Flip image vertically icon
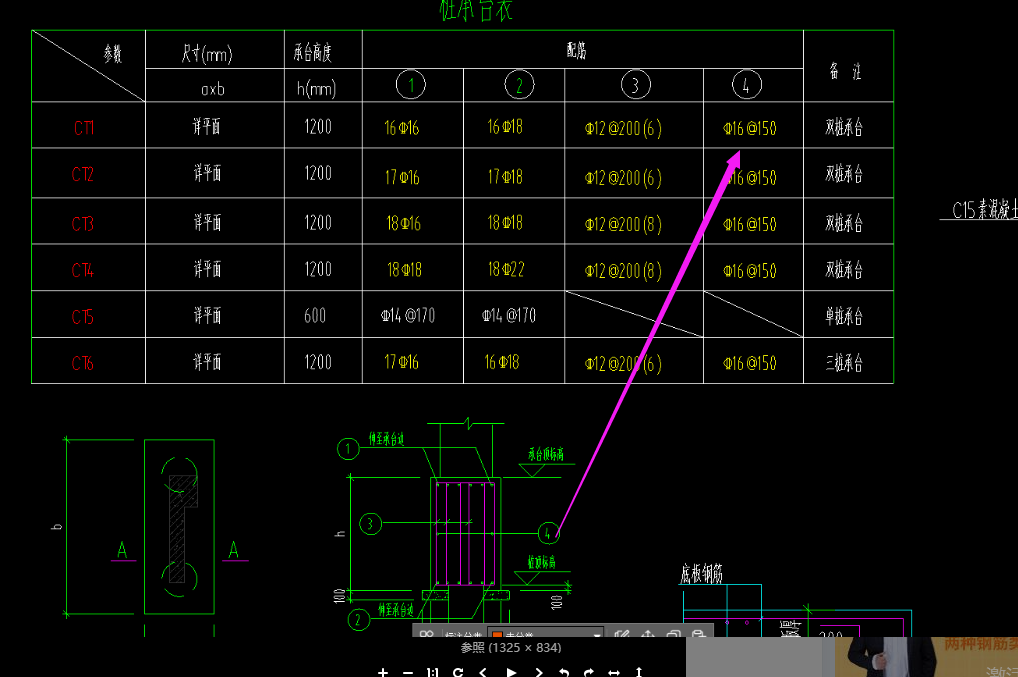The width and height of the screenshot is (1018, 677). coord(639,672)
